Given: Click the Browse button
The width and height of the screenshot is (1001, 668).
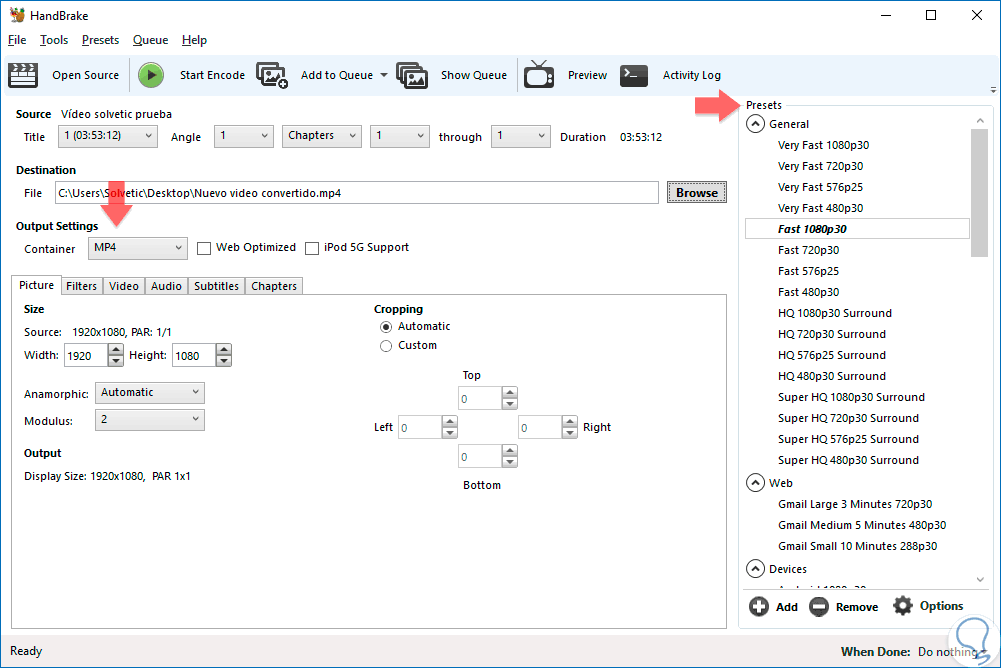Looking at the screenshot, I should tap(696, 192).
